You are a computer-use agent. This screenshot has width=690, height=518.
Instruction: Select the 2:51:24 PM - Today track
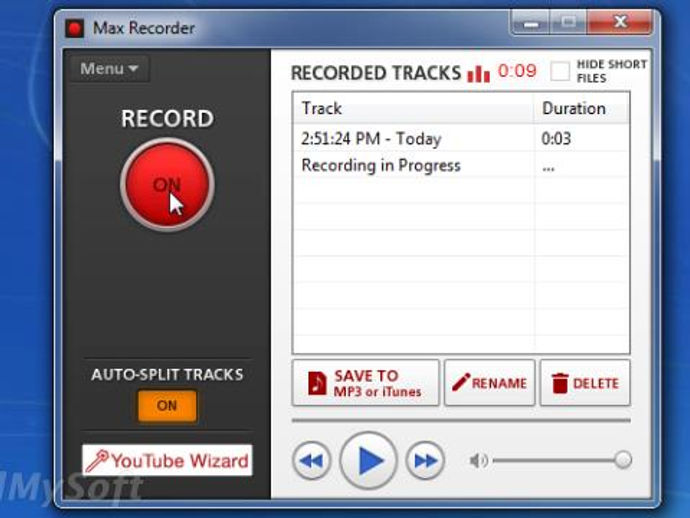[461, 139]
